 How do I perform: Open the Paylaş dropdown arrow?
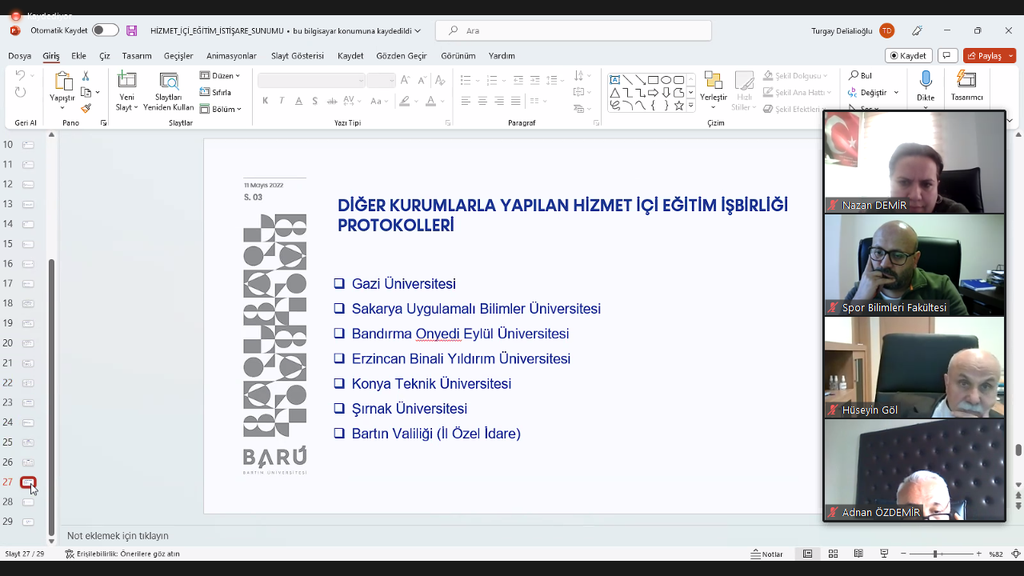(x=1011, y=56)
